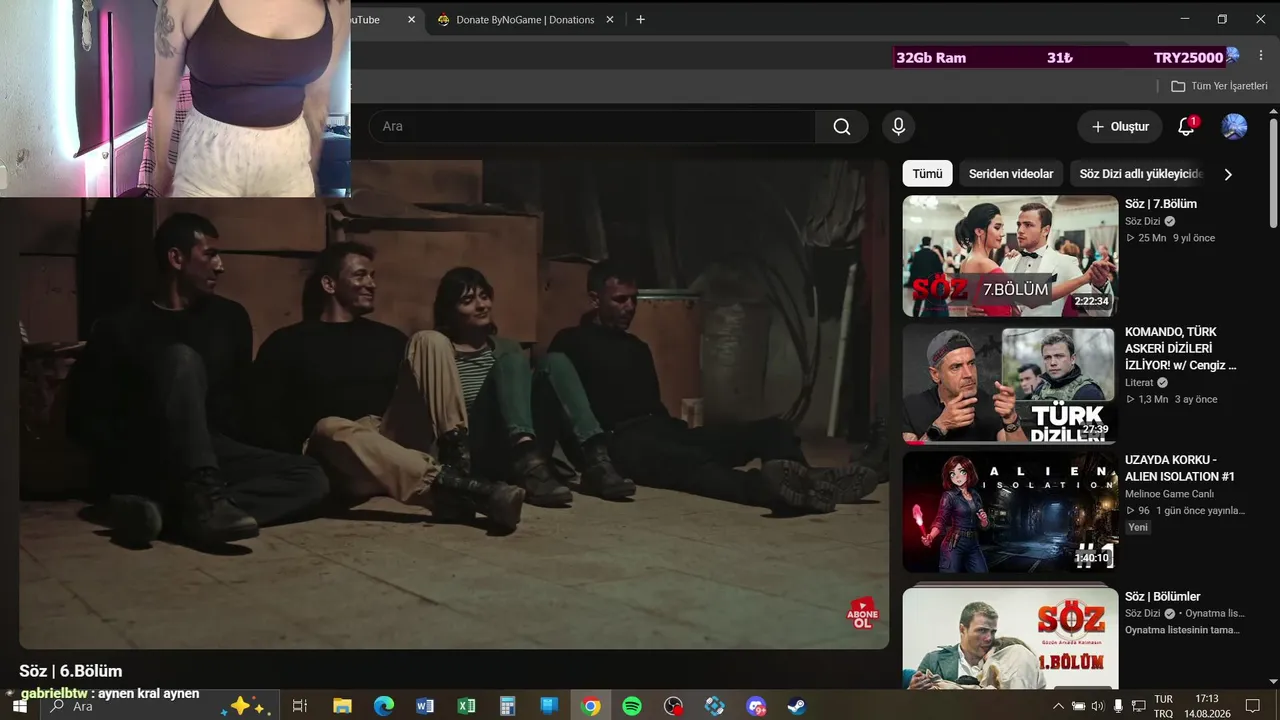Click the Söz | 6.Bölüm video title text
This screenshot has width=1280, height=720.
pos(70,671)
